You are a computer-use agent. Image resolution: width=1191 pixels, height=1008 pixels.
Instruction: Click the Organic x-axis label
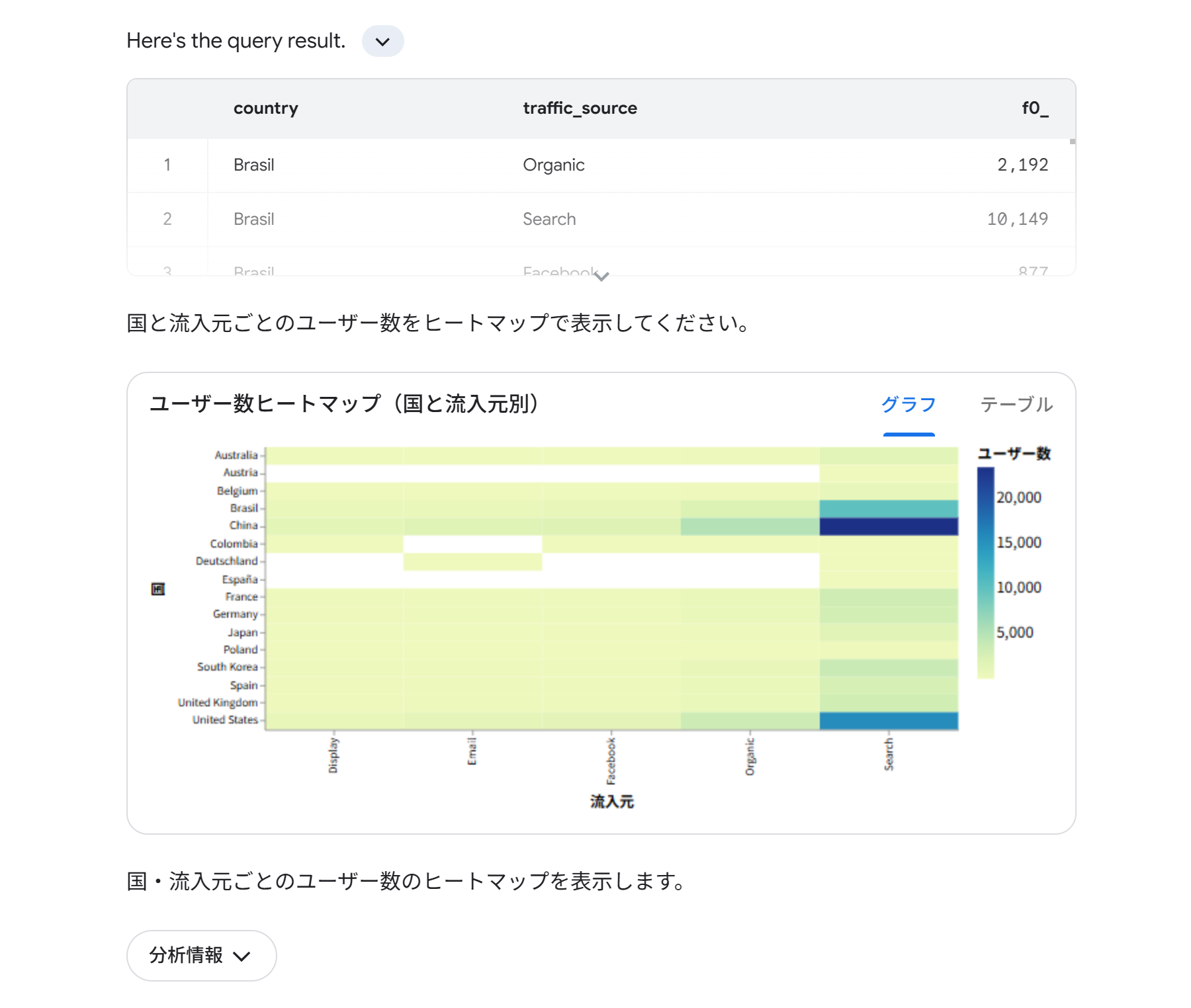coord(750,757)
